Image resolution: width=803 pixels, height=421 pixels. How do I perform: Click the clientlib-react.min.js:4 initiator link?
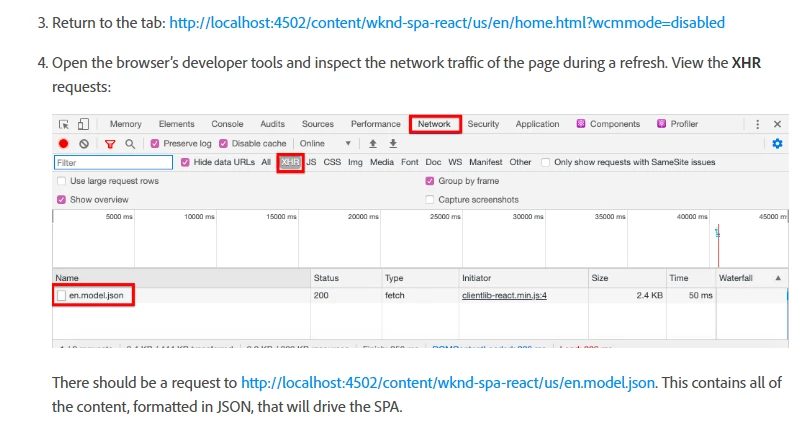pyautogui.click(x=504, y=296)
